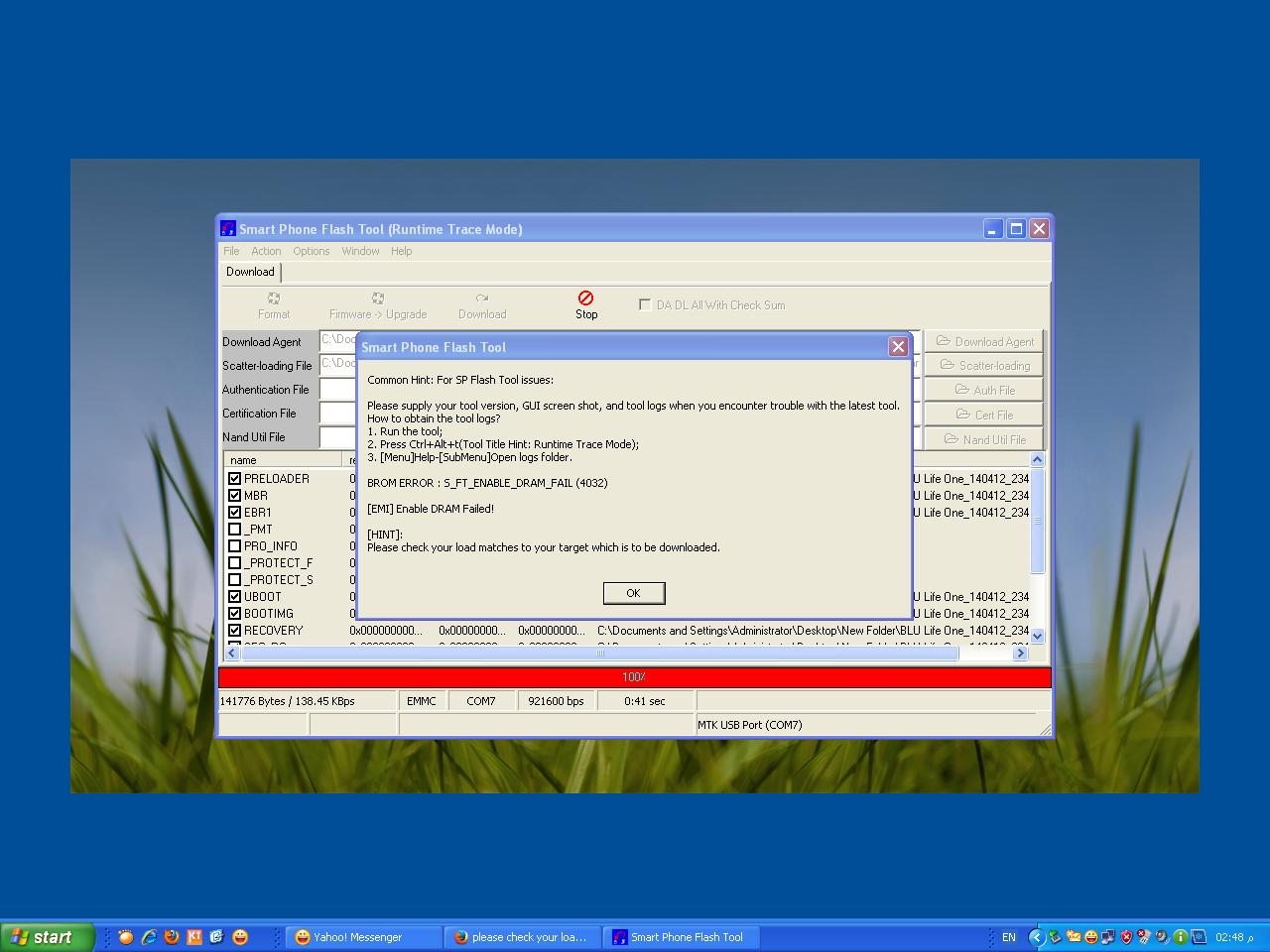Toggle DA DL All With Check Sum

[x=645, y=304]
